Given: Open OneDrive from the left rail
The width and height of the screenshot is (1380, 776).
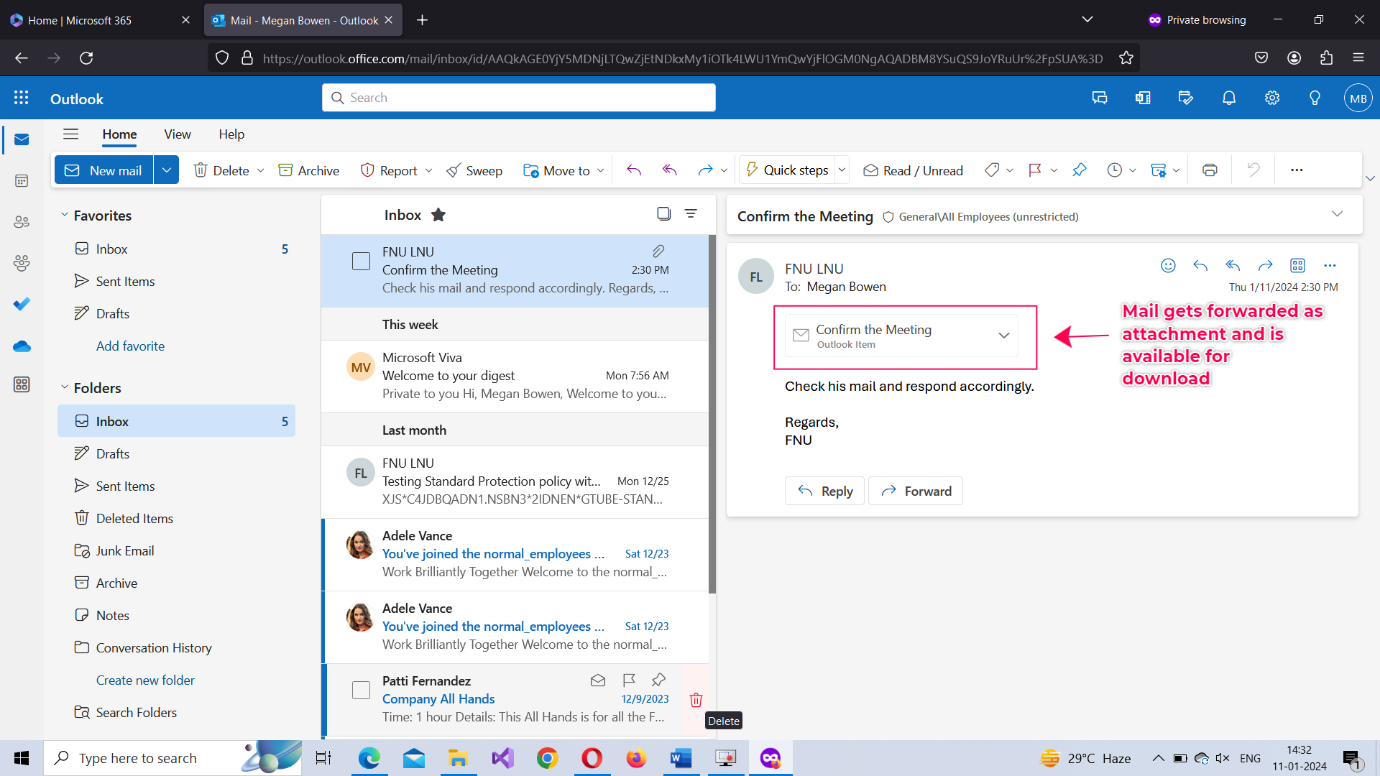Looking at the screenshot, I should click(21, 345).
